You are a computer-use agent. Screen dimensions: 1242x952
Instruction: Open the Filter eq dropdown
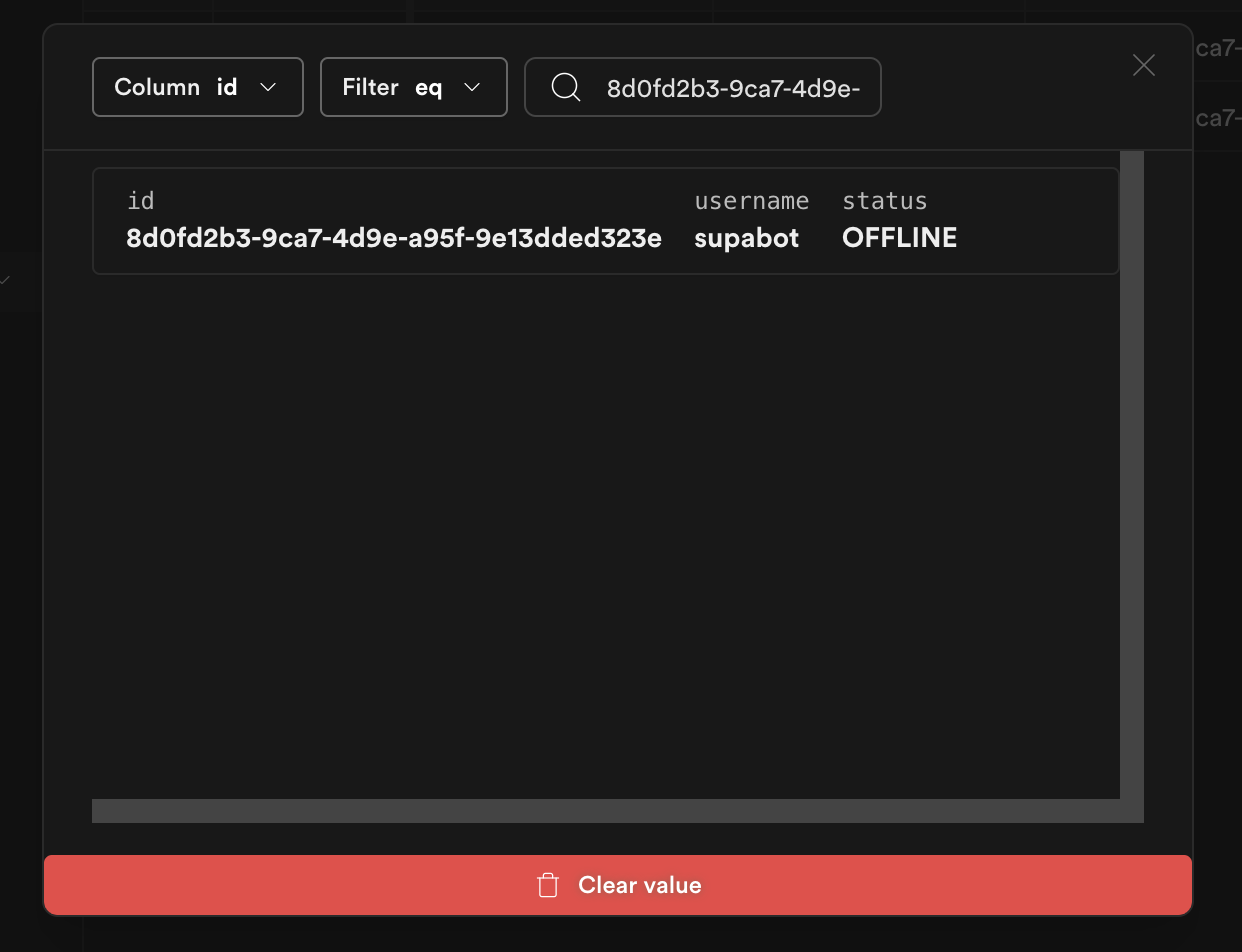(413, 87)
